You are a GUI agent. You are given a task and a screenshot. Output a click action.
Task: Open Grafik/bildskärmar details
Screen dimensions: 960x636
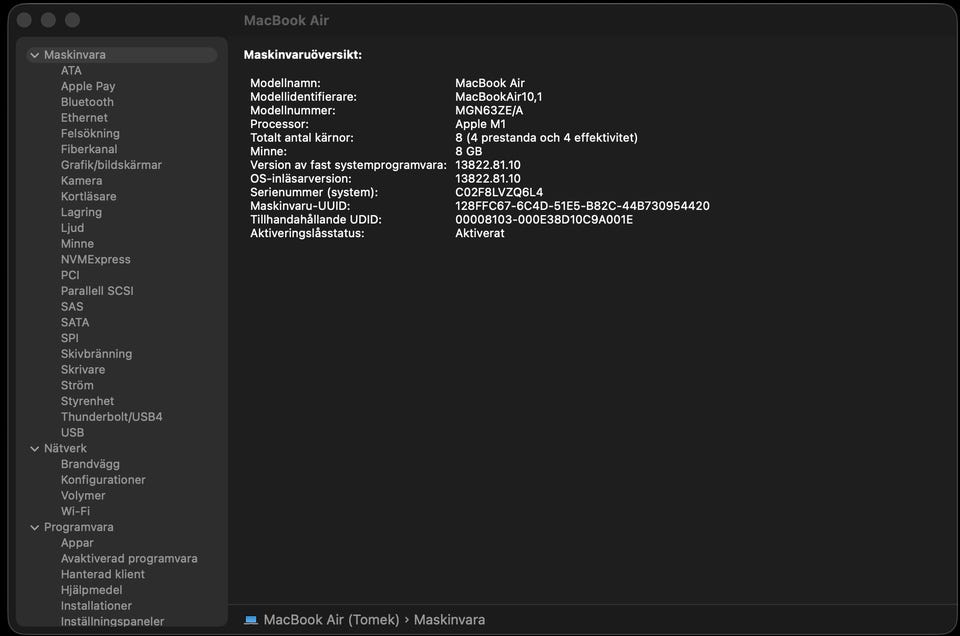[x=111, y=165]
